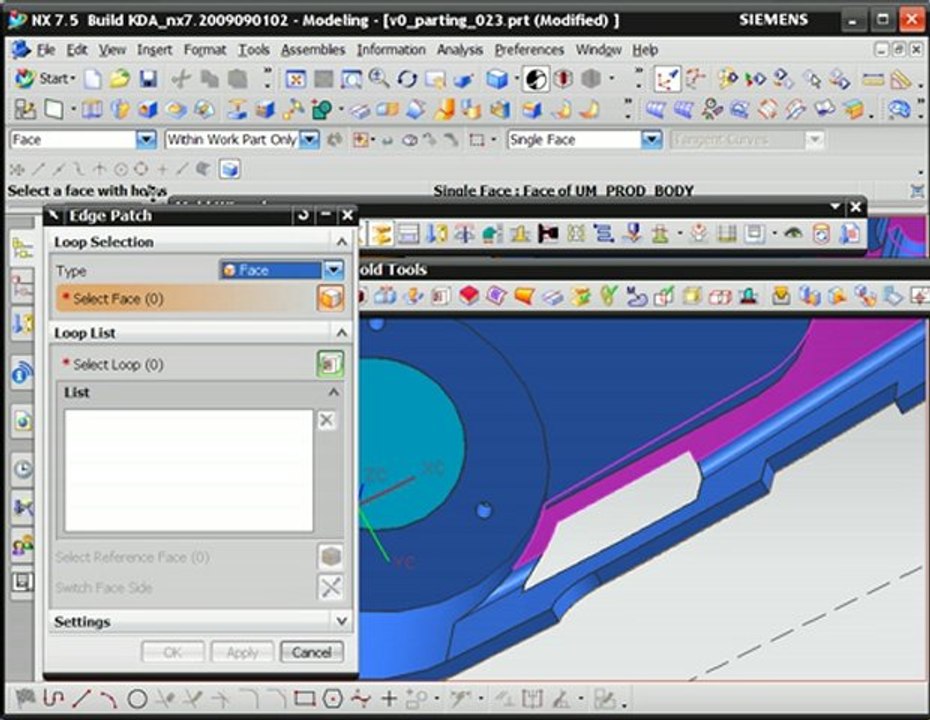Open the Preferences menu
The height and width of the screenshot is (720, 930).
[529, 50]
